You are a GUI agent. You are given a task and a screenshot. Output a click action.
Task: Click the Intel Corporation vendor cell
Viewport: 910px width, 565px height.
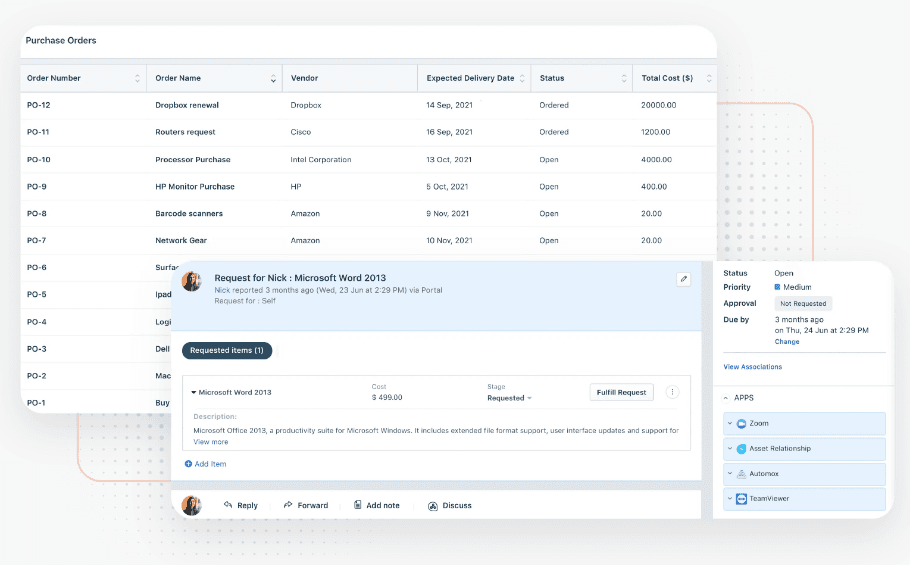click(321, 160)
